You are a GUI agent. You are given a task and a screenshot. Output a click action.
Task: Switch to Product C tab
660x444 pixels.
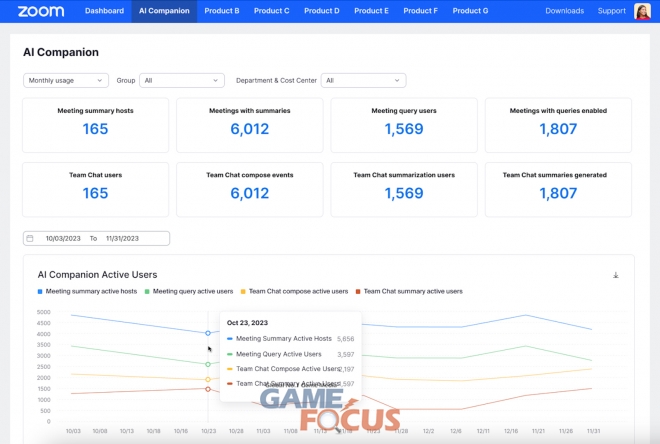271,11
